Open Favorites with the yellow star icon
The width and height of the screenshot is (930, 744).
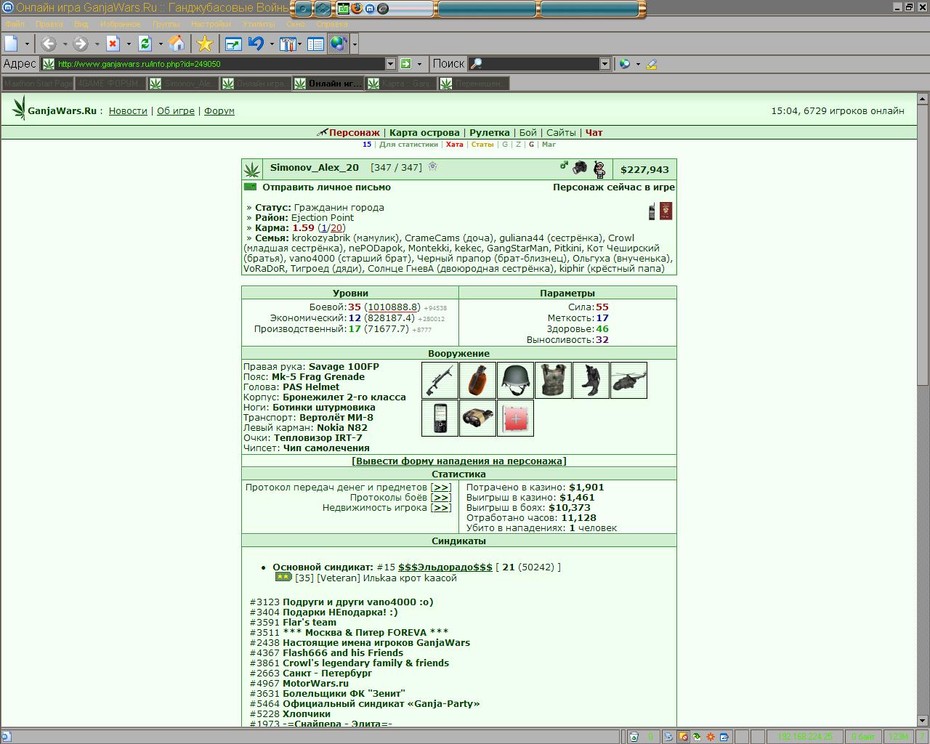[x=205, y=43]
